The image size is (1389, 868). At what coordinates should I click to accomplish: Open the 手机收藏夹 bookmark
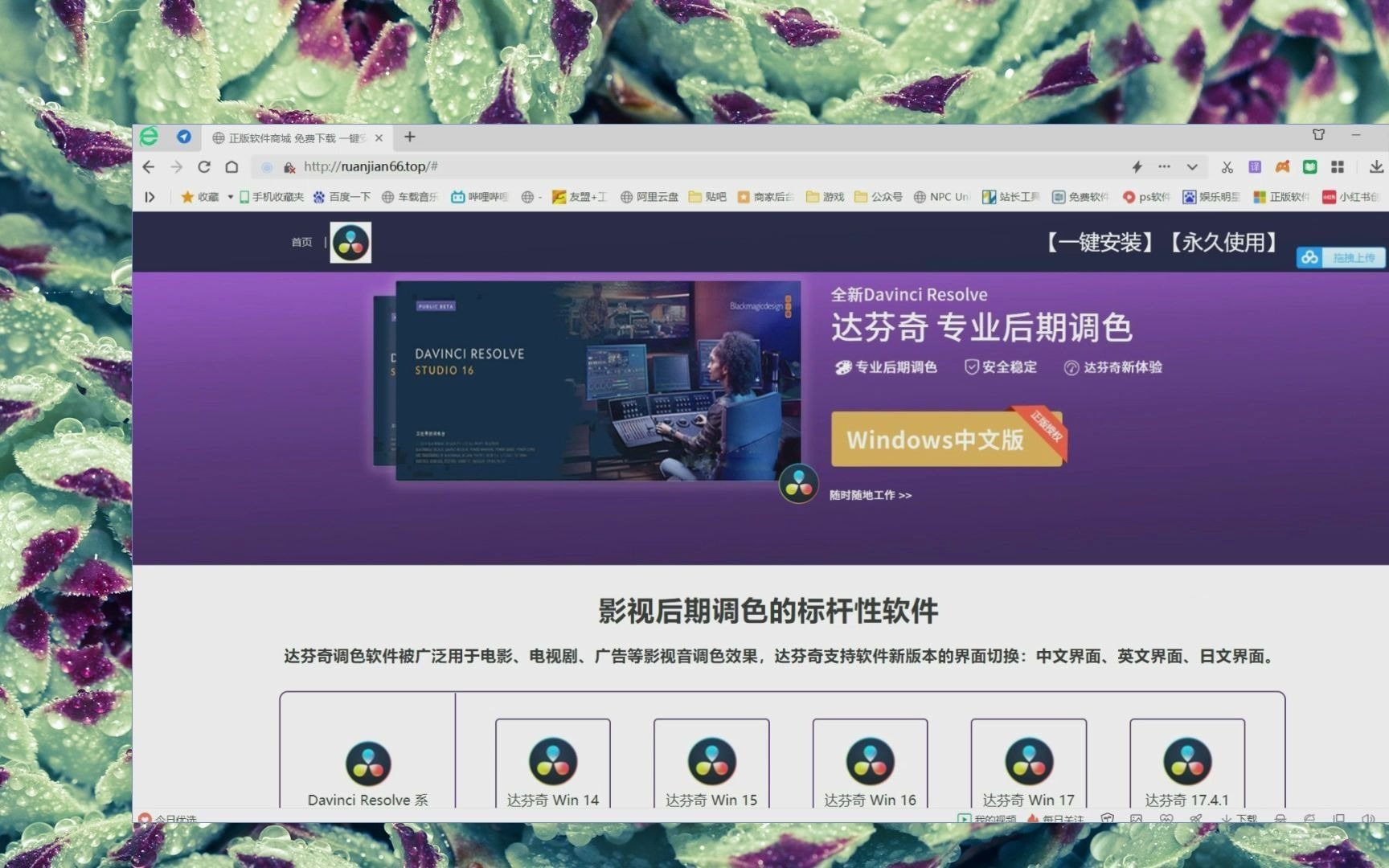click(272, 197)
